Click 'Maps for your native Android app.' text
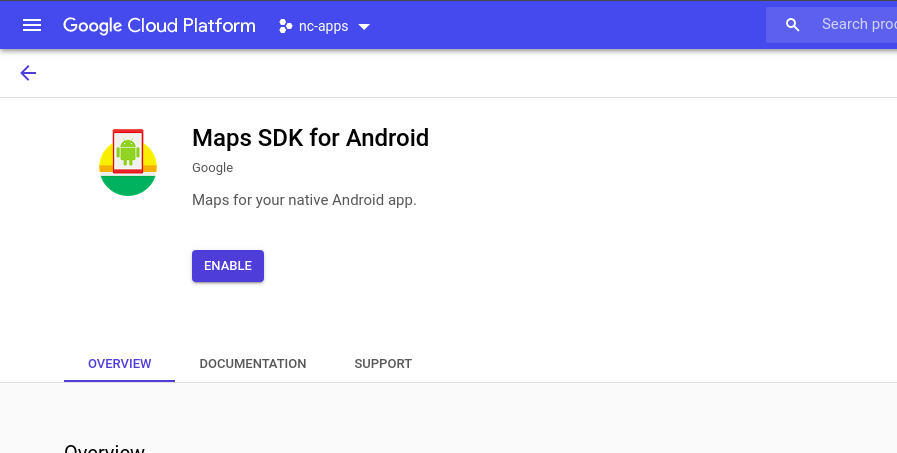Screen dimensions: 897x453 304,200
